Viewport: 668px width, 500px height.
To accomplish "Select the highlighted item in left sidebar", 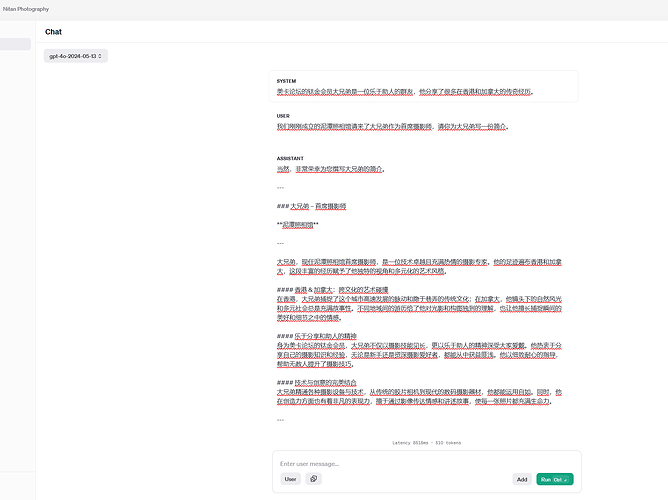I will (15, 44).
